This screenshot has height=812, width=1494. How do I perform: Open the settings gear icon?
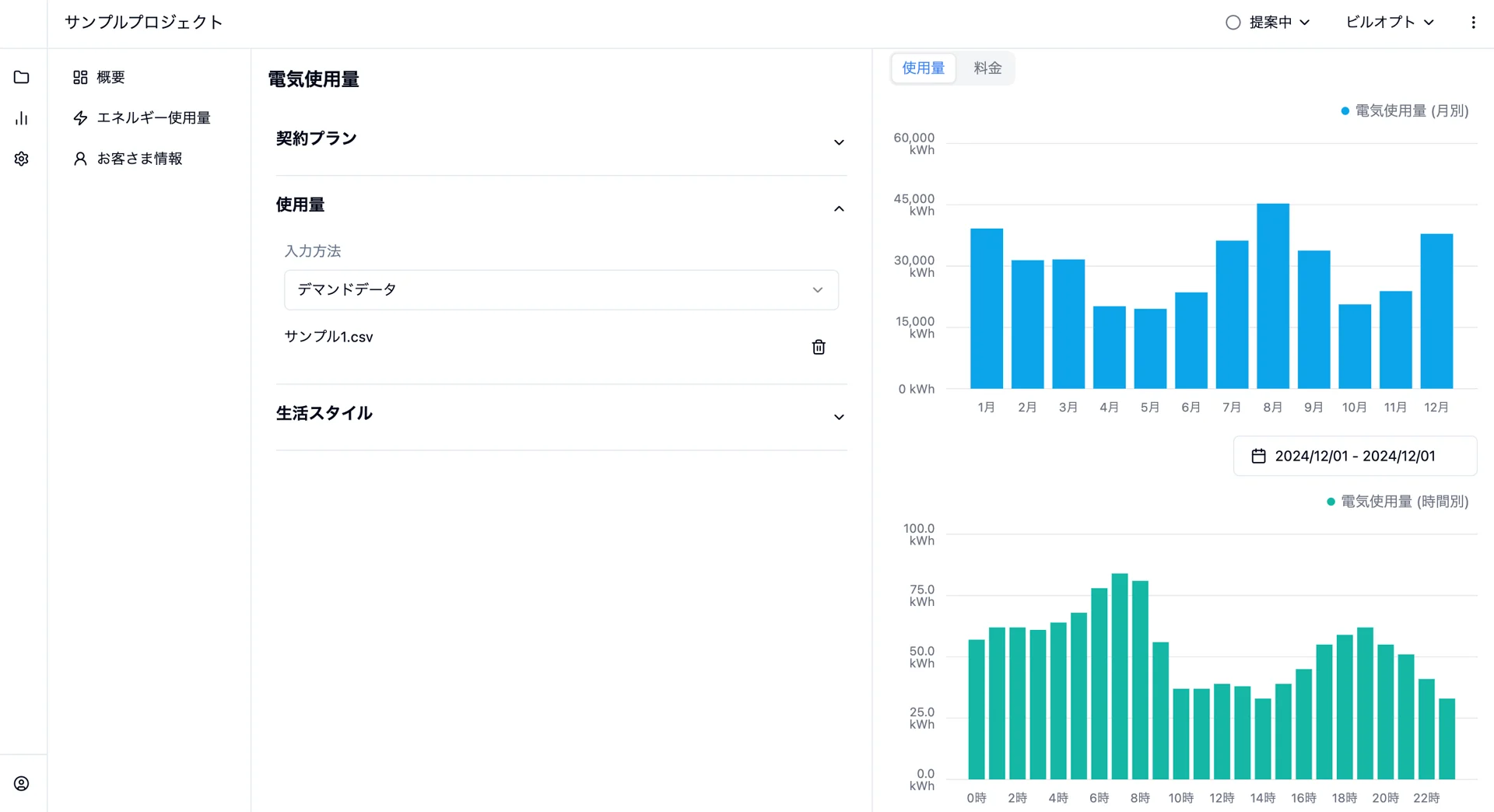(x=22, y=159)
